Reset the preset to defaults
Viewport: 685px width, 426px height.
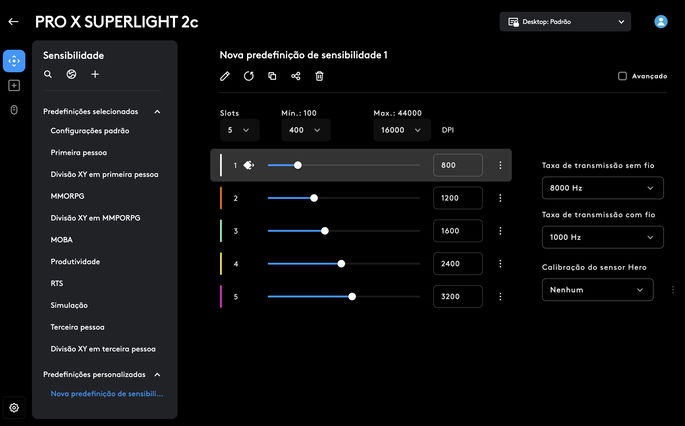(x=249, y=76)
